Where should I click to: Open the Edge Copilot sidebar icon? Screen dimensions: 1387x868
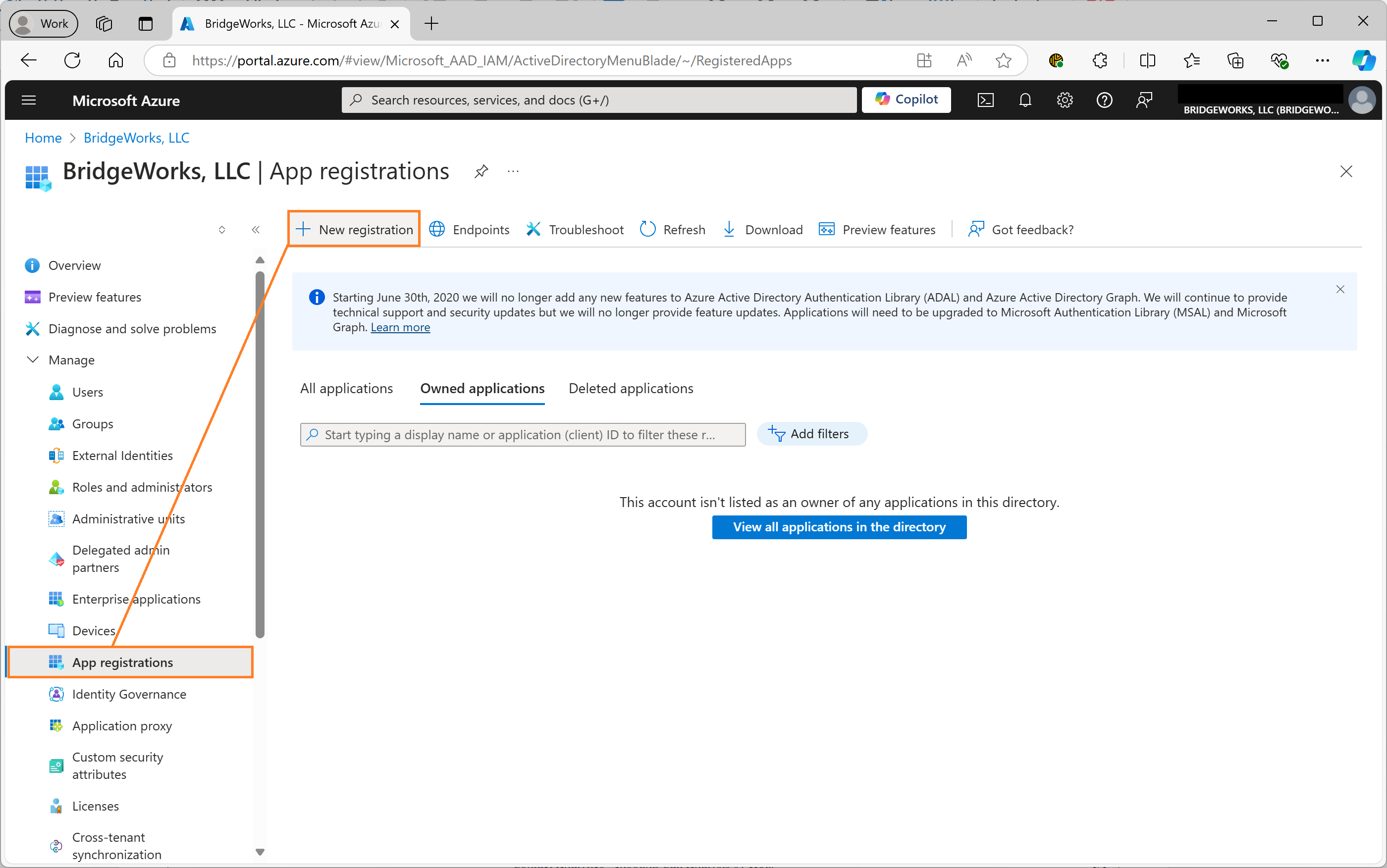pyautogui.click(x=1363, y=60)
